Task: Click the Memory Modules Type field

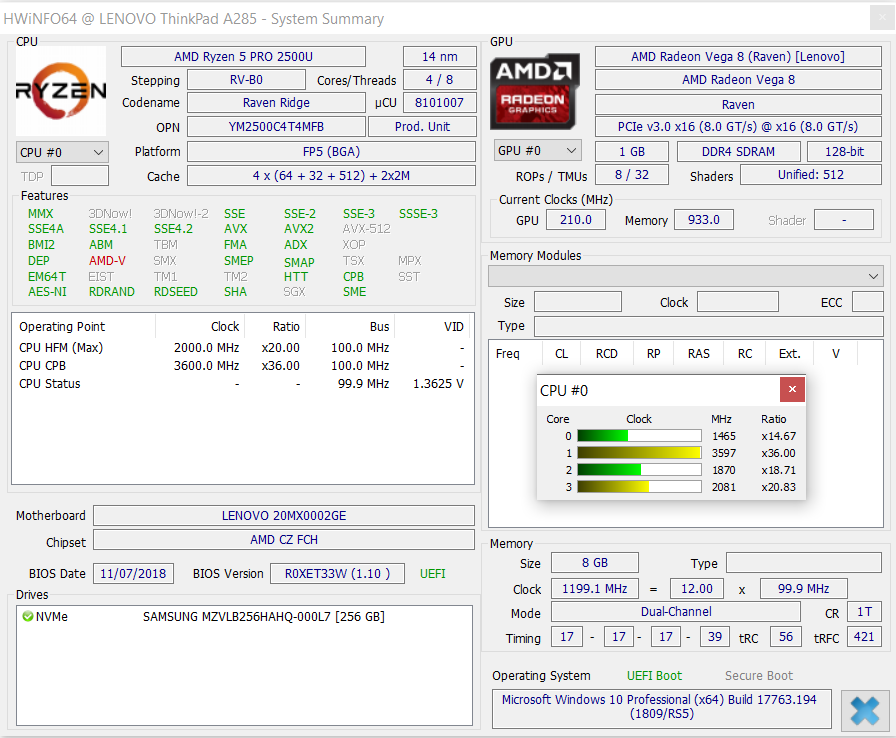Action: click(709, 326)
